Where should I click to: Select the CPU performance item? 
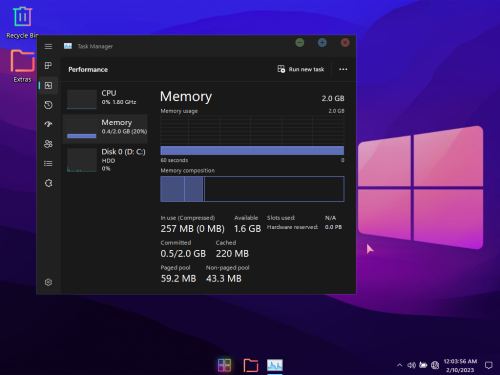(x=105, y=99)
